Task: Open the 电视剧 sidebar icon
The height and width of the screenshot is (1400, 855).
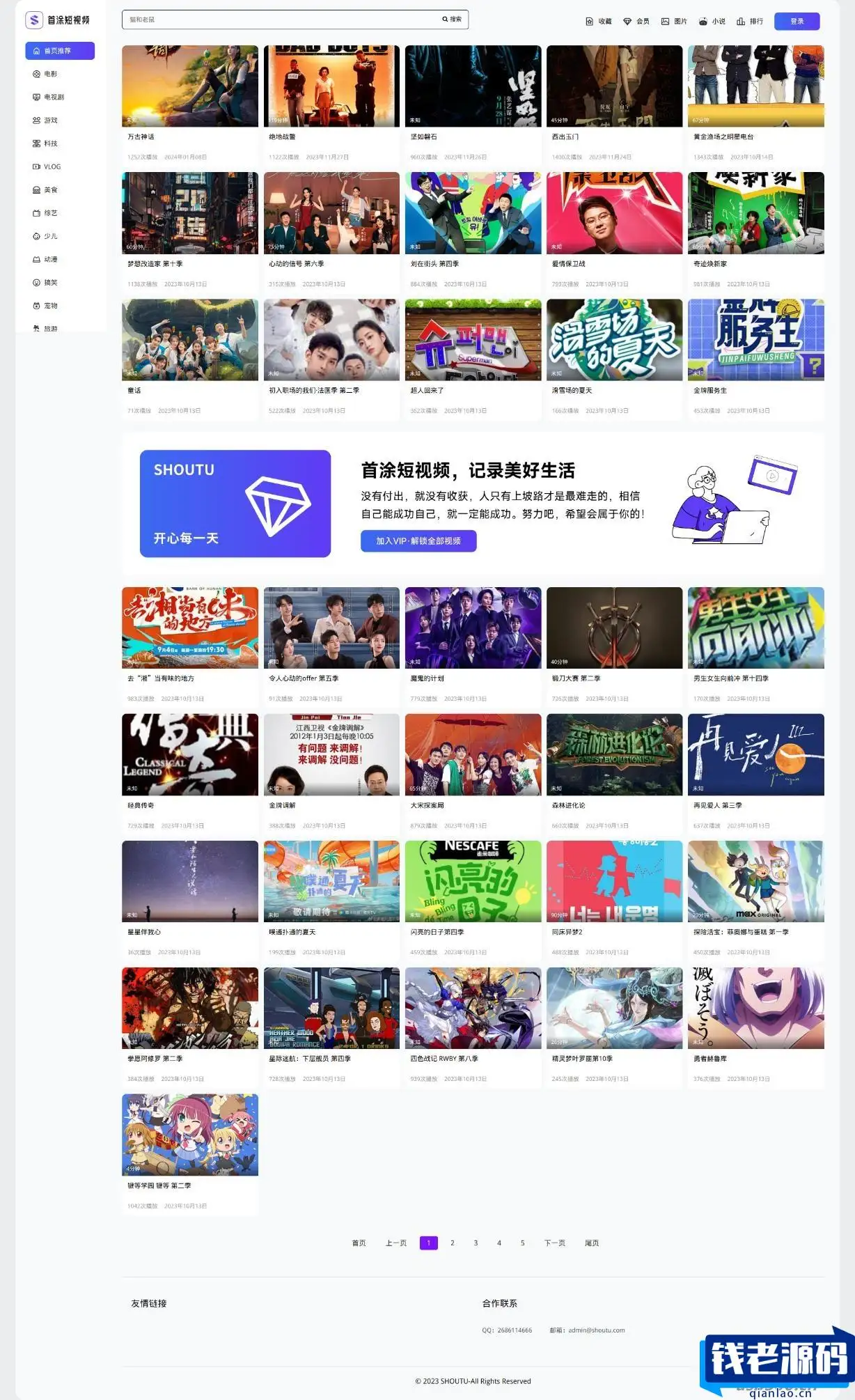Action: [36, 97]
